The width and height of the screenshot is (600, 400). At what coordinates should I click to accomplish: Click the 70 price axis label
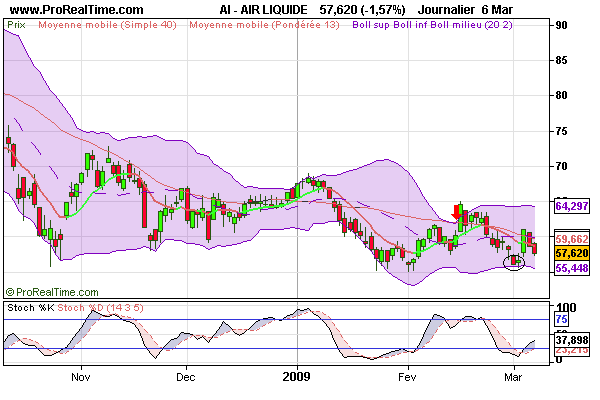(561, 166)
